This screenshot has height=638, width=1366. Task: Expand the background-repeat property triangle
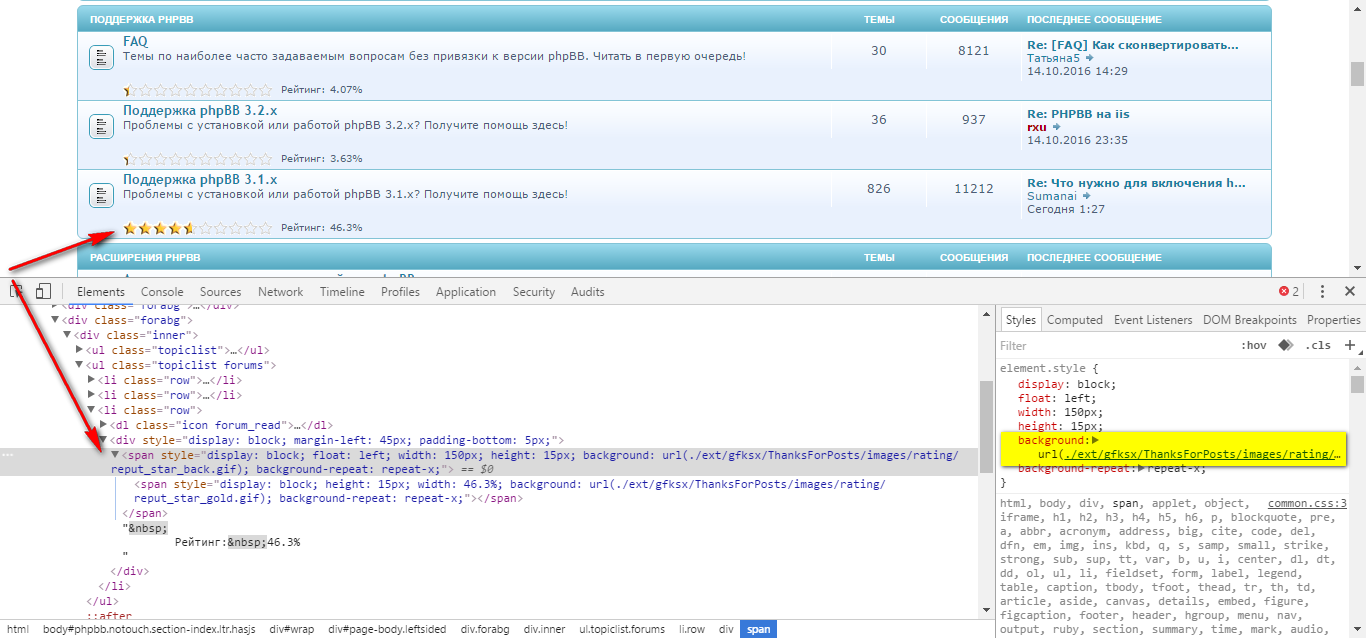(1142, 468)
